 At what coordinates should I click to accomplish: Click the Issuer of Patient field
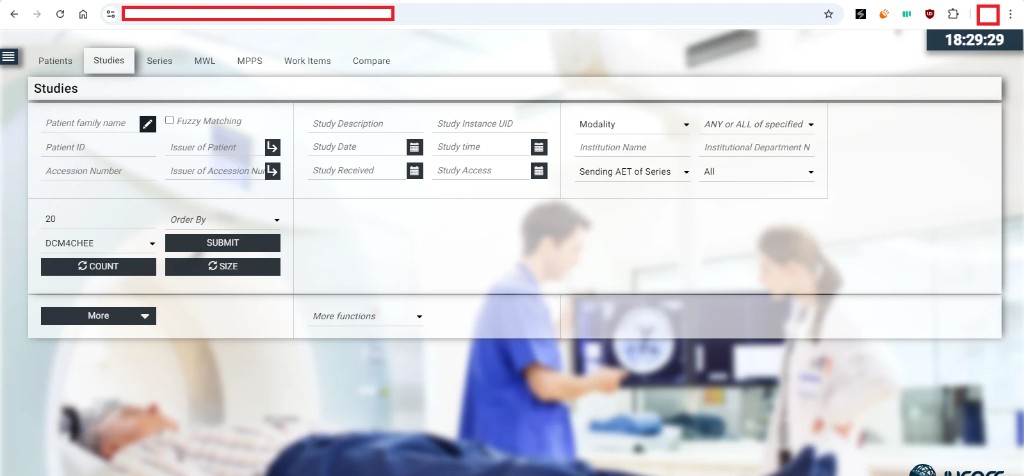tap(215, 148)
